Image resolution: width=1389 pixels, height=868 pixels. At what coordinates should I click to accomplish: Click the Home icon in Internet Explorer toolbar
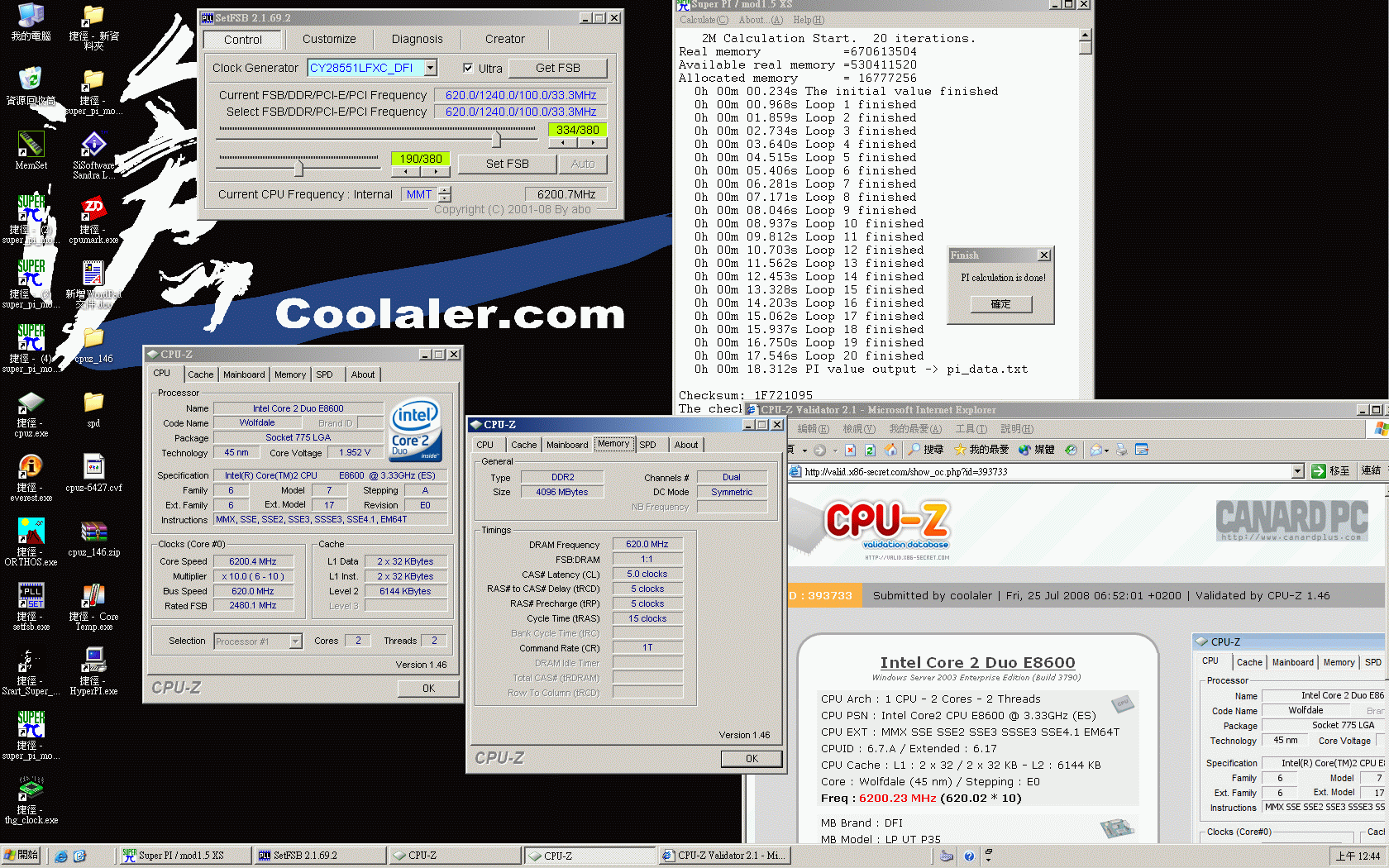click(x=890, y=450)
